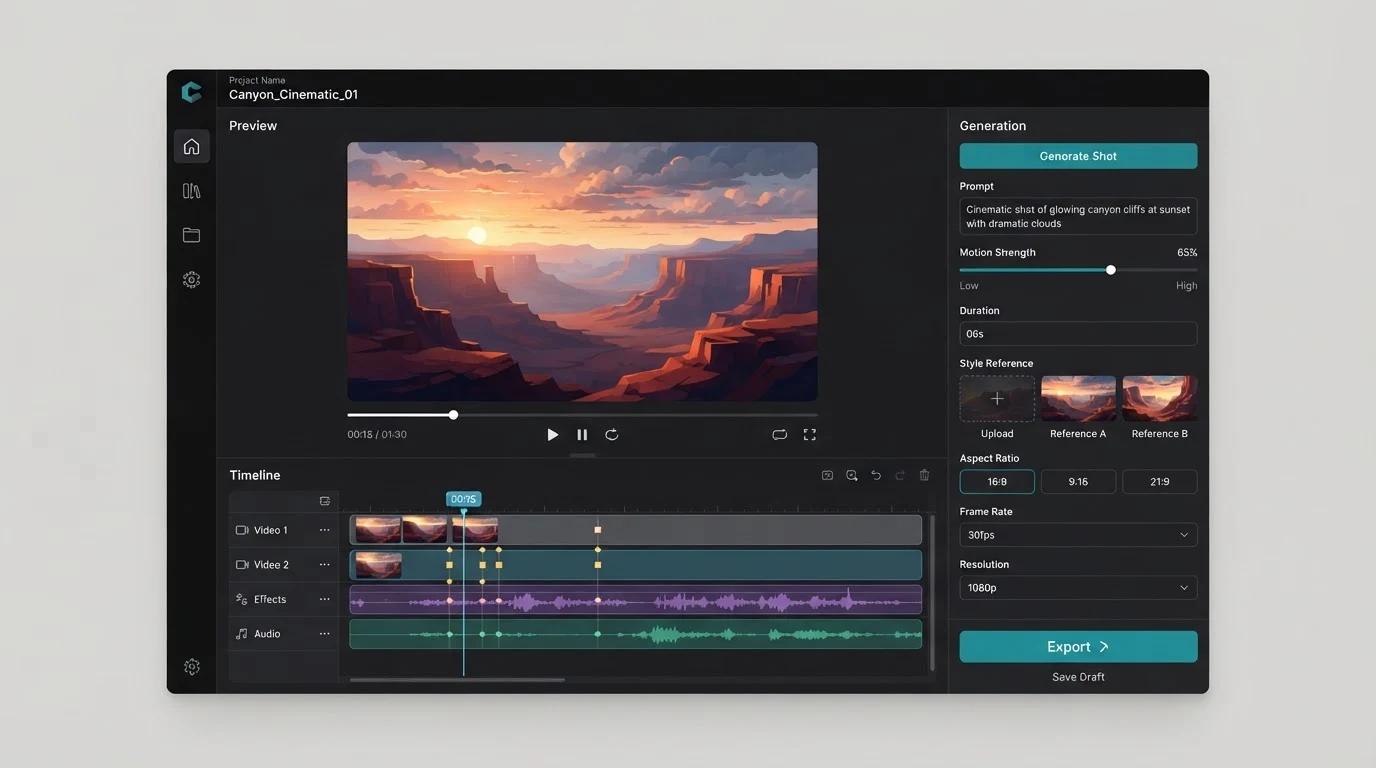Click the gear icon beneath the folder icon
The image size is (1376, 768).
click(x=192, y=280)
